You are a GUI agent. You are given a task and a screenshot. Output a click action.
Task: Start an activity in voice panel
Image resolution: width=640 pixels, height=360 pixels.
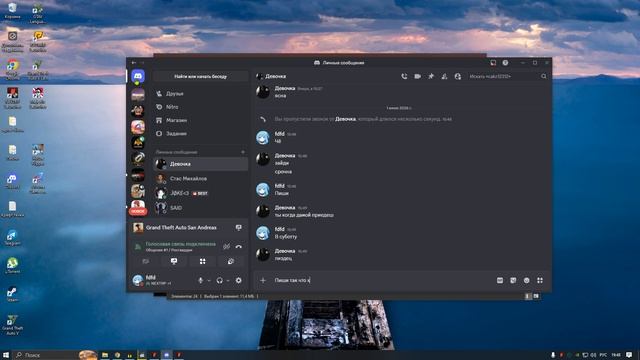pyautogui.click(x=202, y=261)
